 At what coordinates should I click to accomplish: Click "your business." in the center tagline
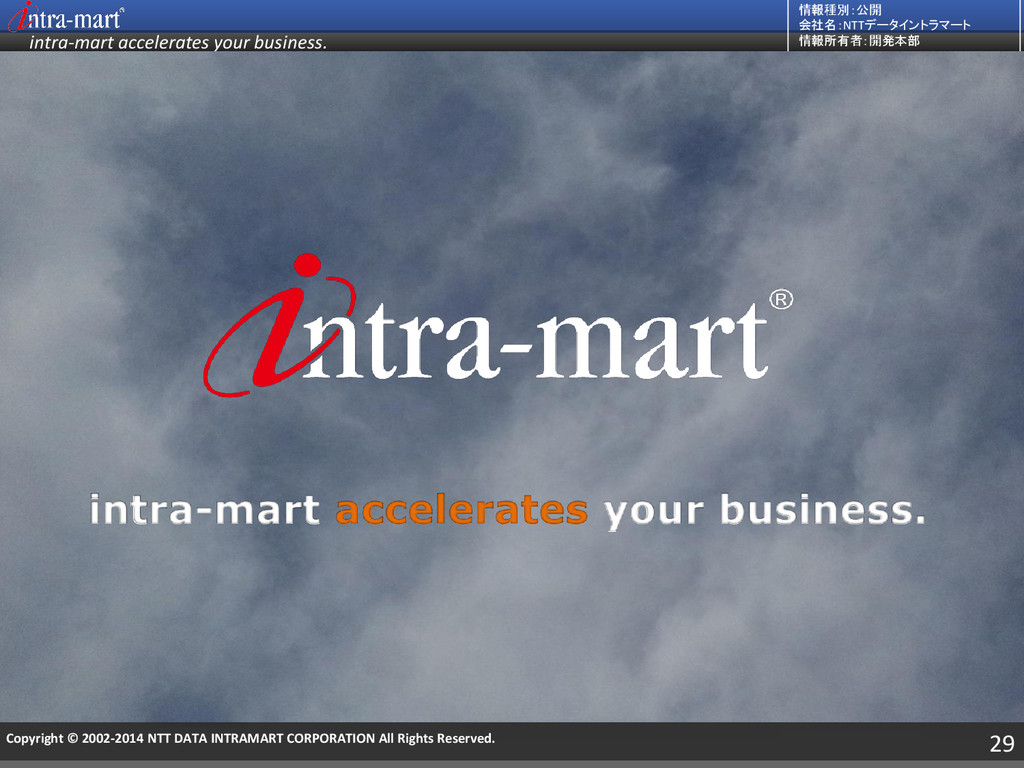pos(765,511)
